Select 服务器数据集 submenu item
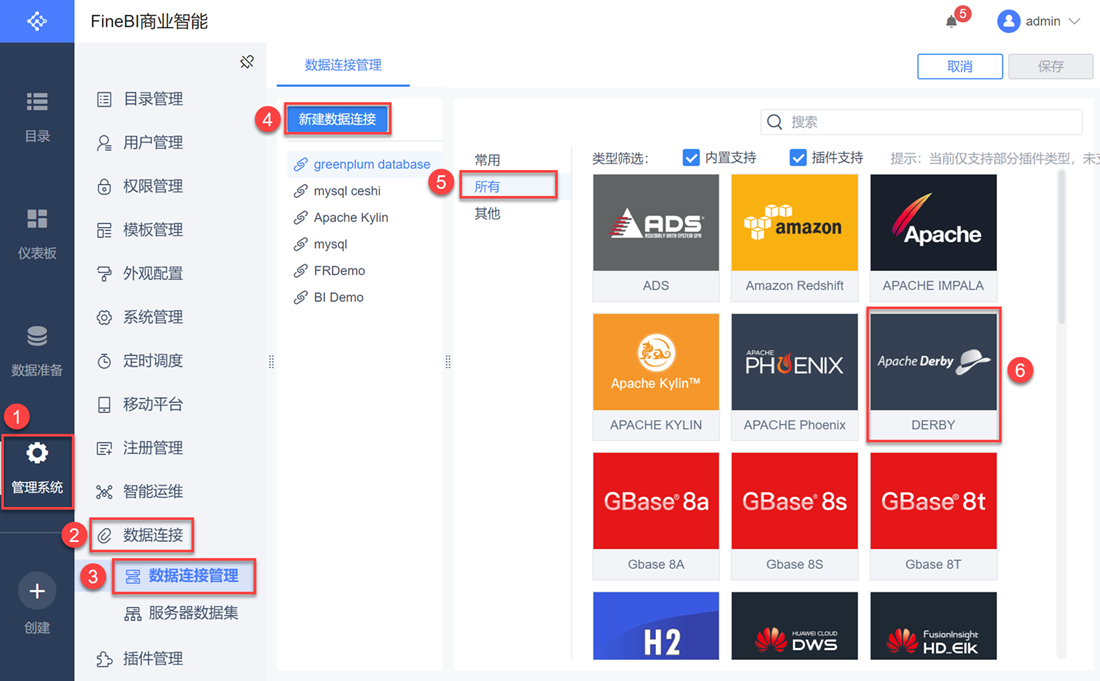Viewport: 1100px width, 681px height. 182,613
